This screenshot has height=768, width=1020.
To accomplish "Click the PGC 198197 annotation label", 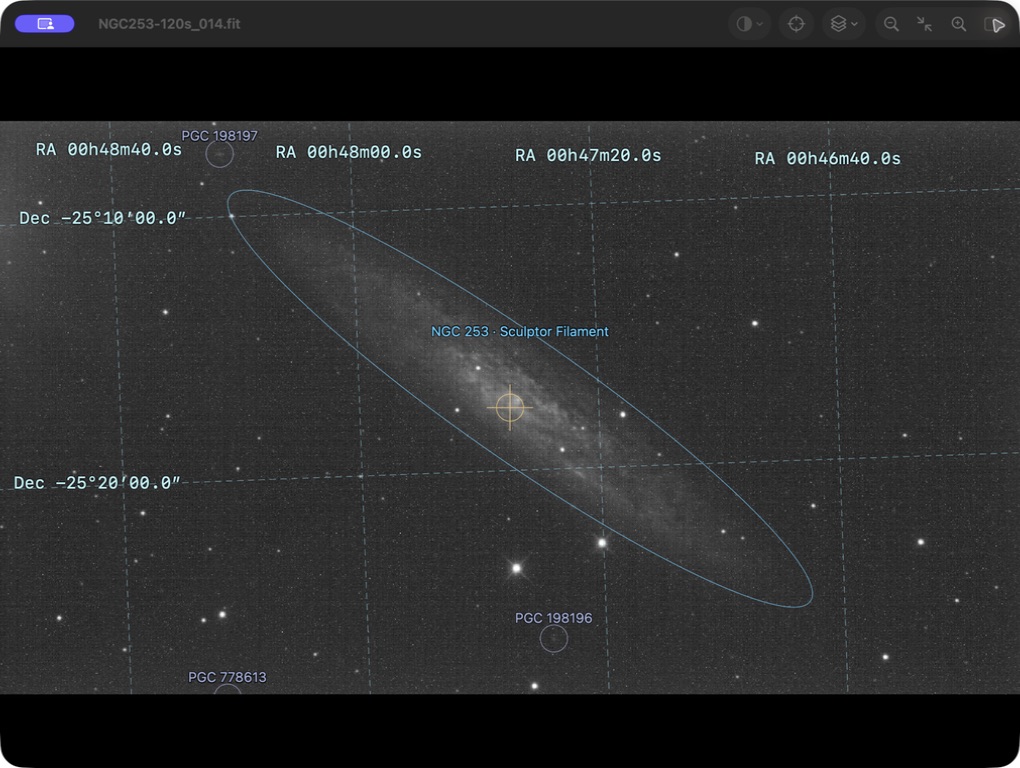I will click(x=219, y=135).
